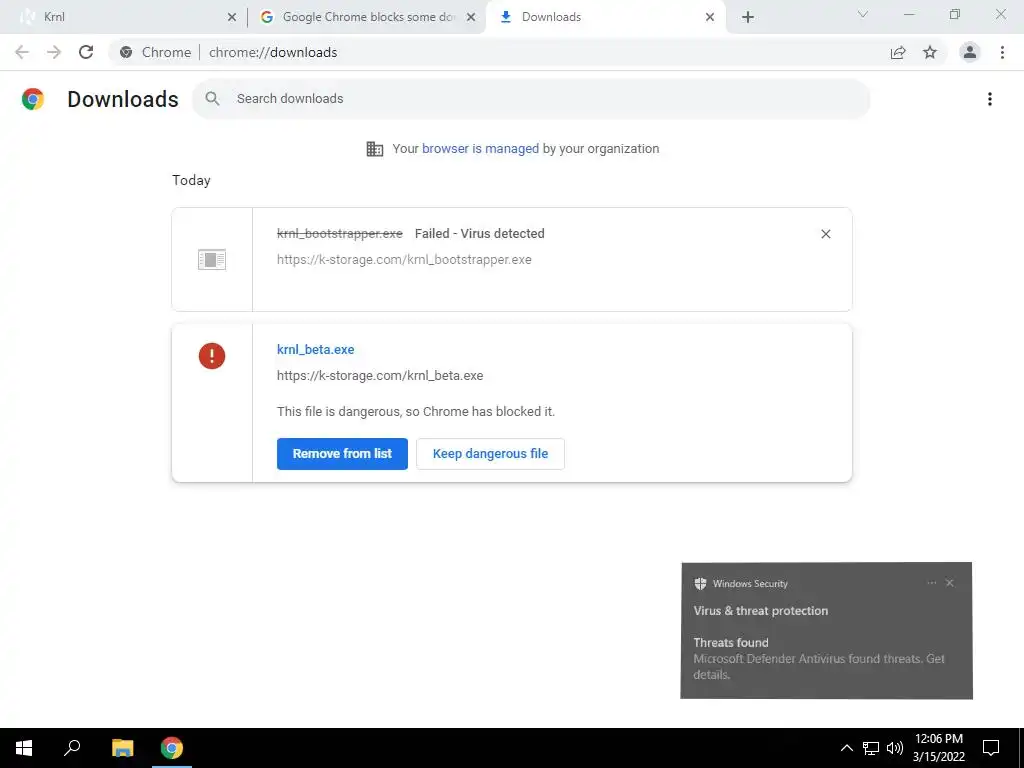Close the Google Chrome blocks tab
1024x768 pixels.
point(471,17)
